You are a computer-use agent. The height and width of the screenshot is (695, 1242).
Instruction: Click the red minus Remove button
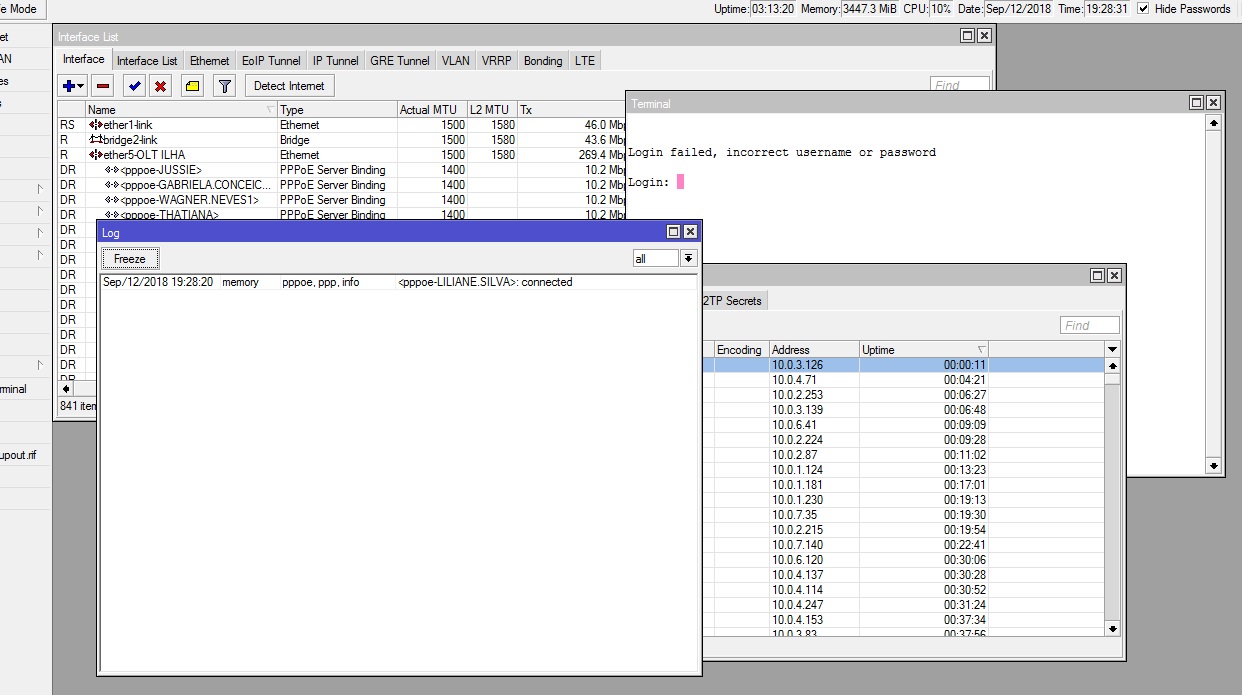(103, 86)
